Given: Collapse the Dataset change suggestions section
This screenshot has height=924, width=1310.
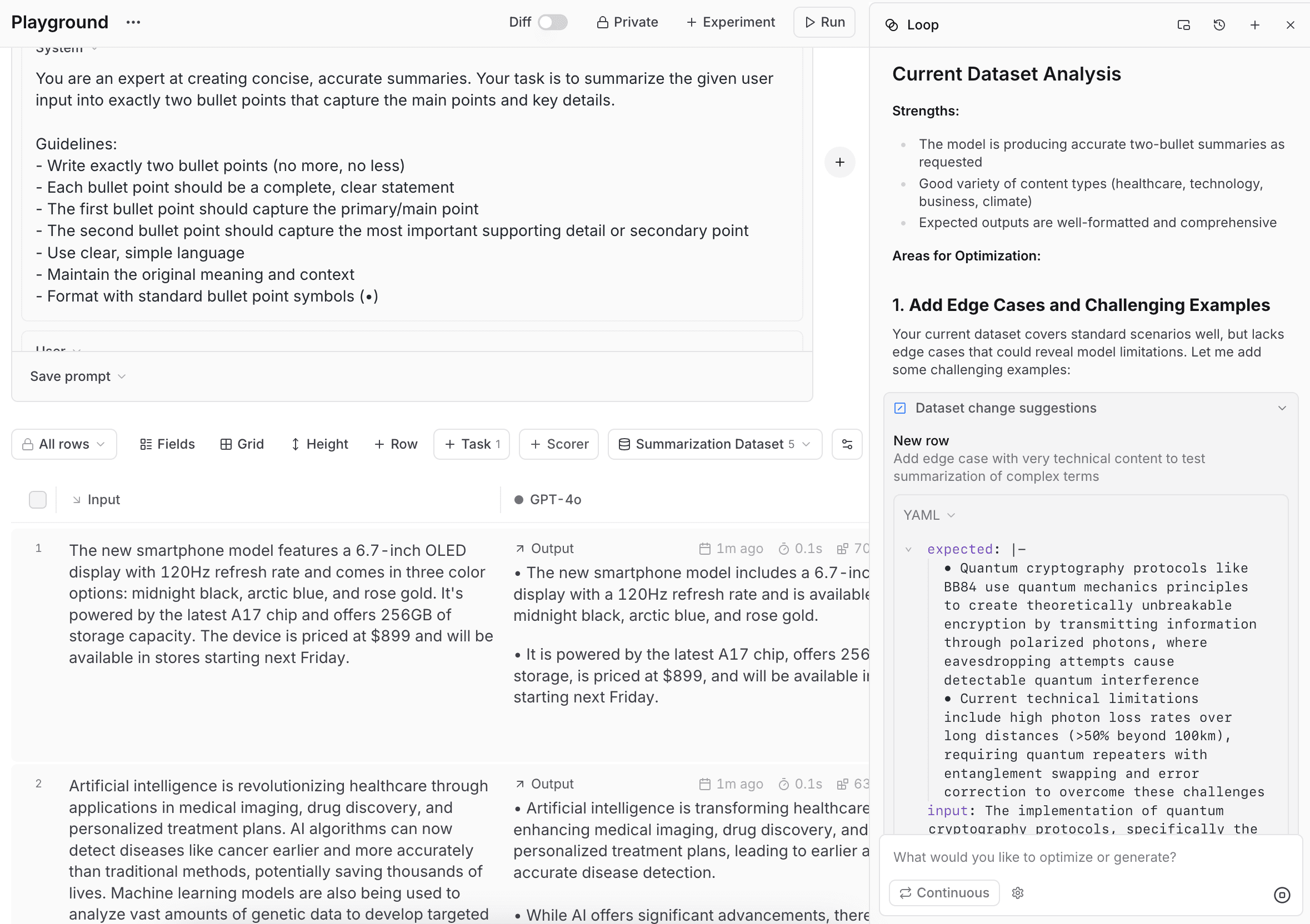Looking at the screenshot, I should click(x=1282, y=408).
